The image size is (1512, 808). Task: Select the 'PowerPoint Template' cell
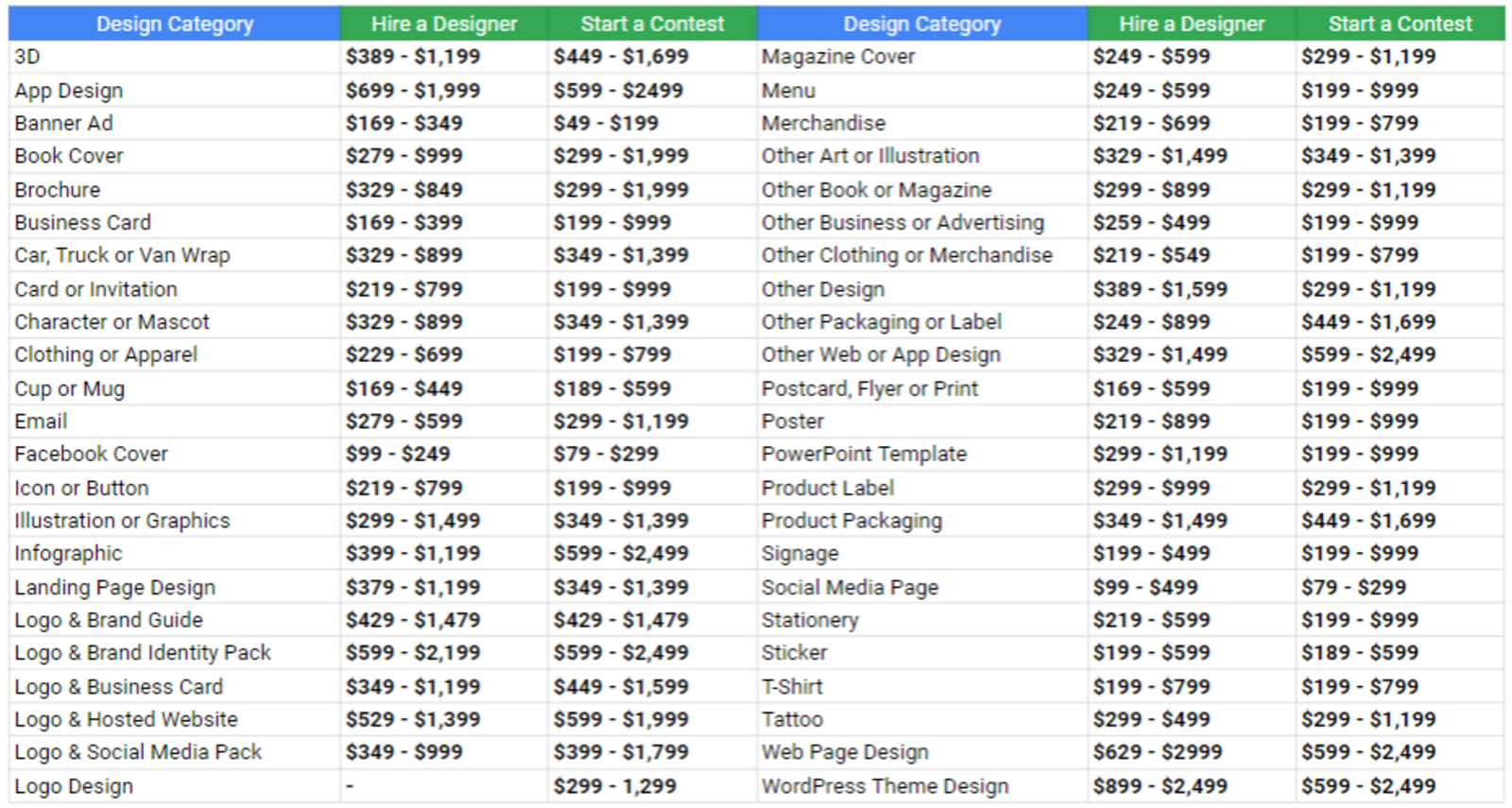point(921,454)
